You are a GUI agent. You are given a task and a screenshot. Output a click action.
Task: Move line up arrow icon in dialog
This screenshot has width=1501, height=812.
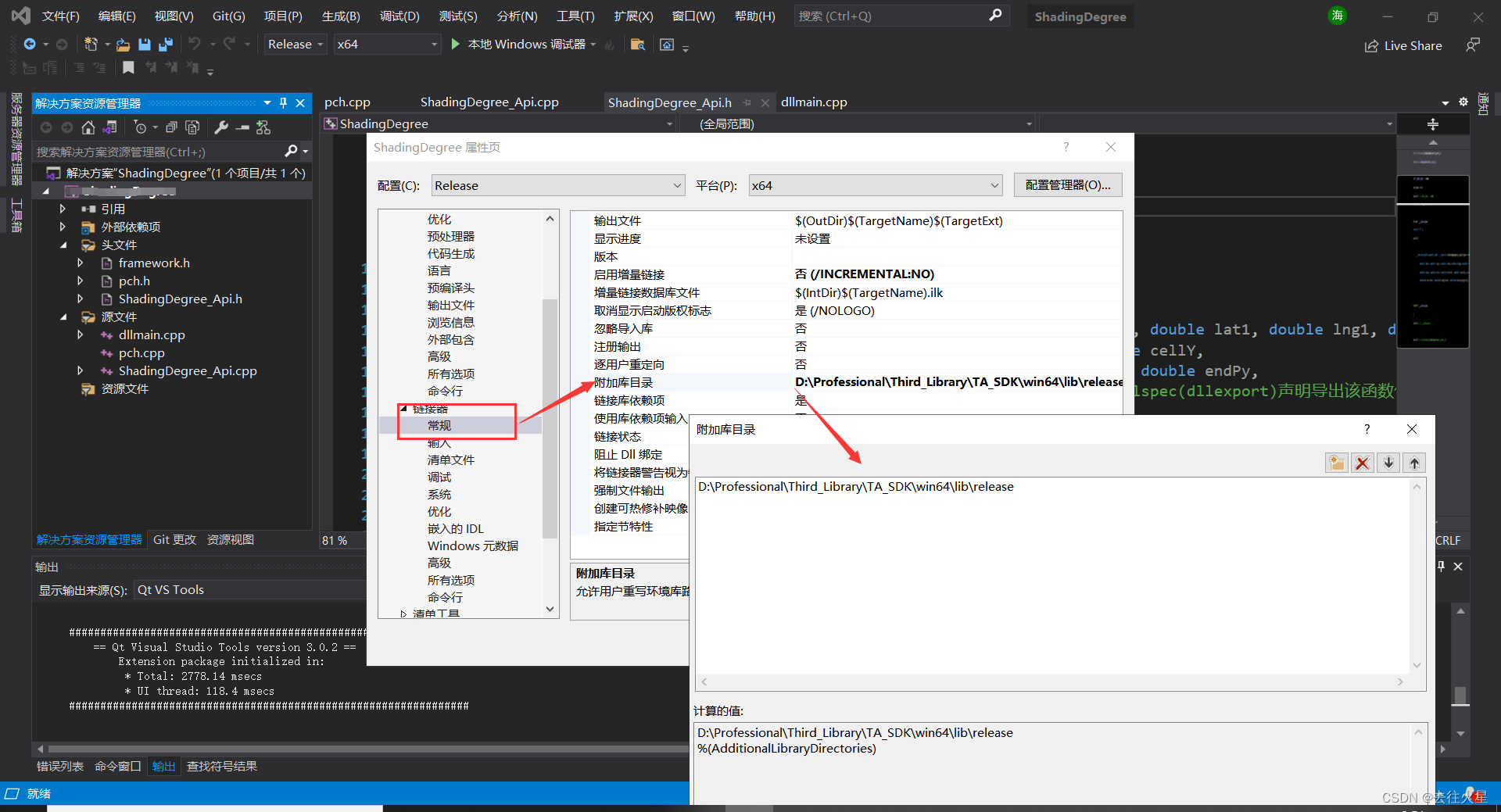point(1414,463)
